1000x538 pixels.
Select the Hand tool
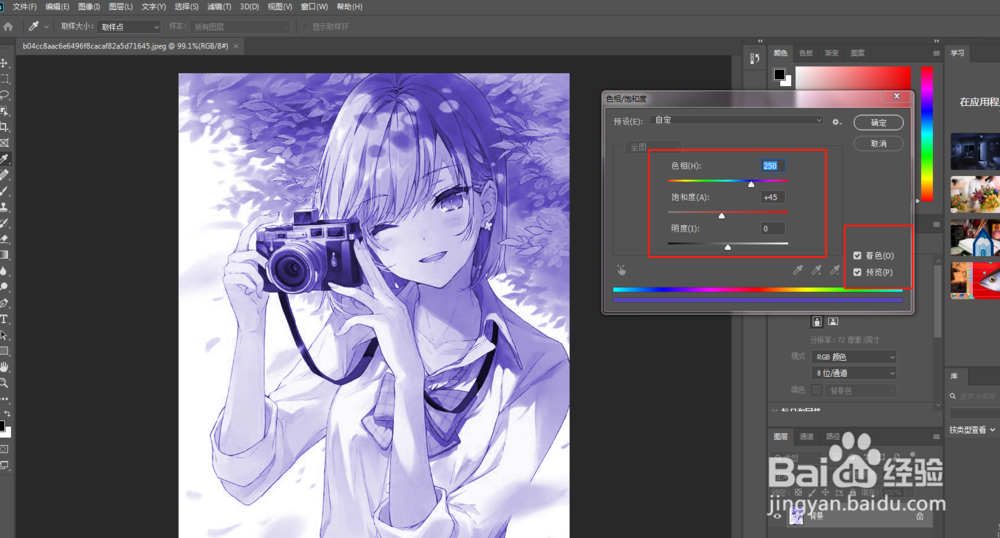coord(4,367)
